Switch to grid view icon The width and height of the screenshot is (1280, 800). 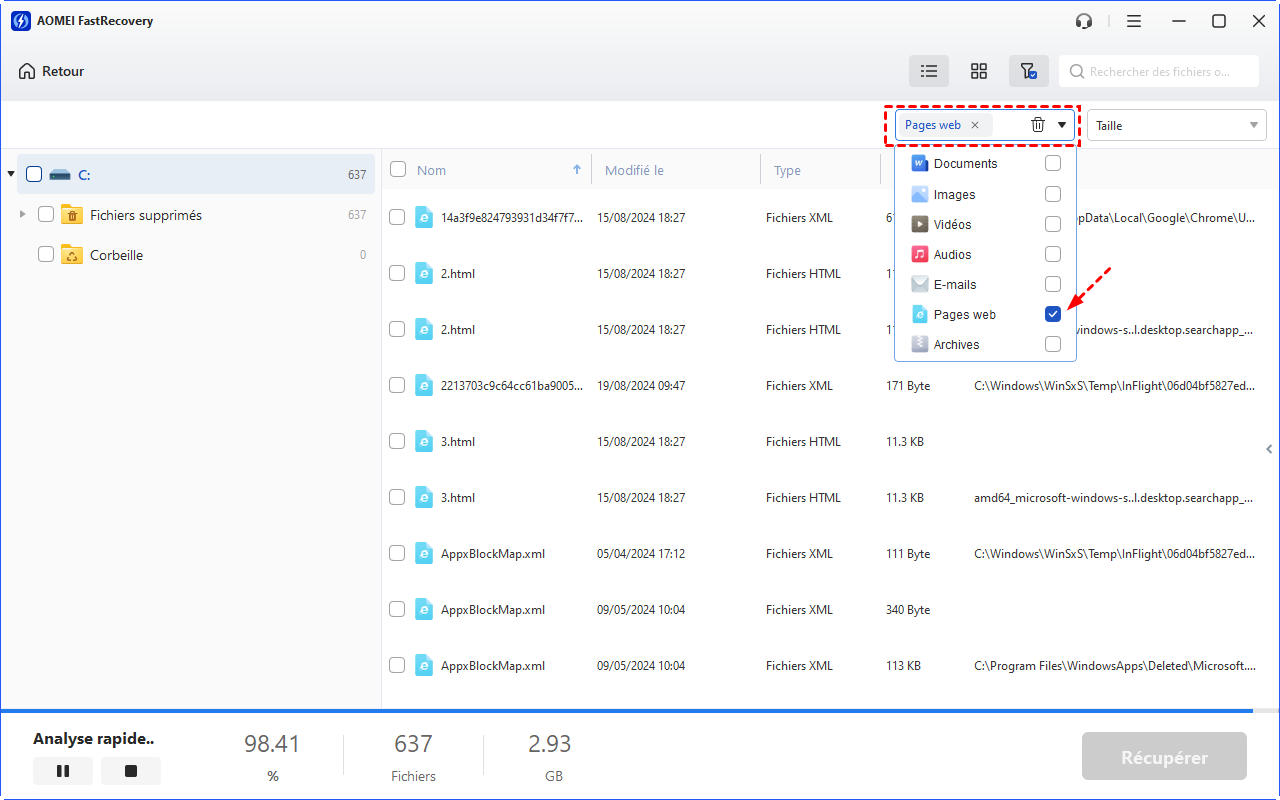tap(979, 71)
